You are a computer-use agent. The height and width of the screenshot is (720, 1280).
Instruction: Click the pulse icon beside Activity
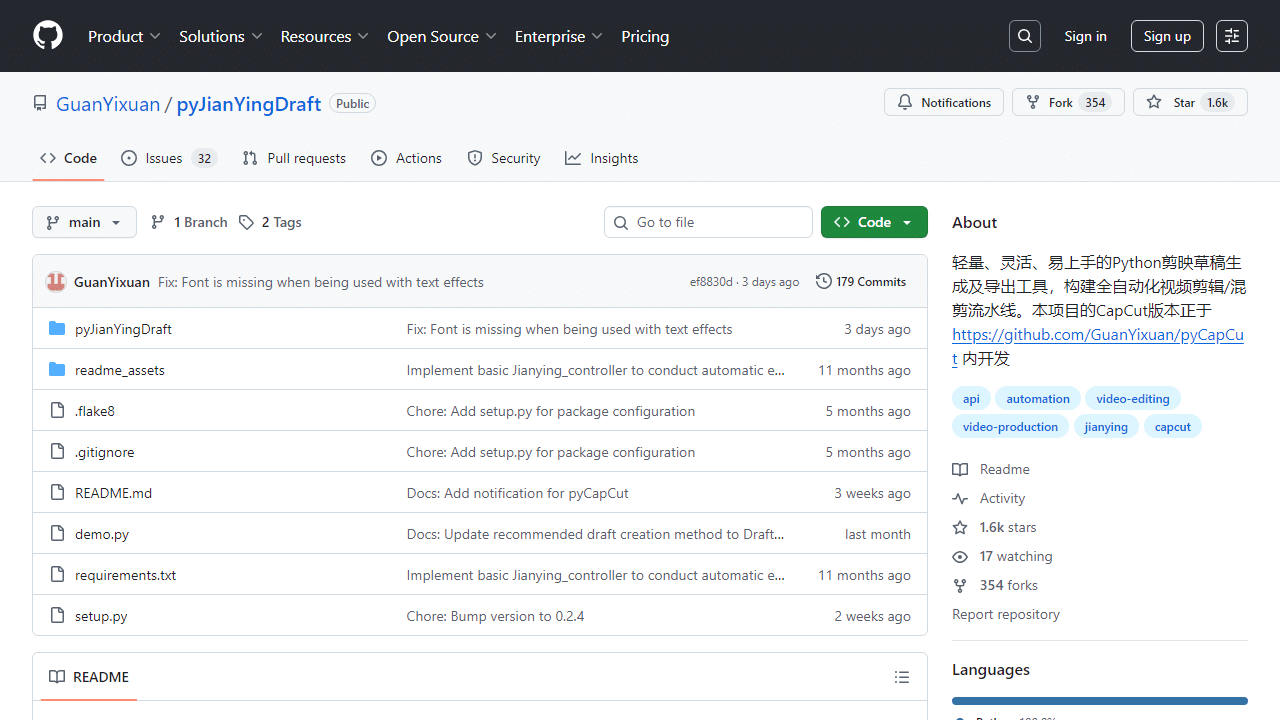(x=960, y=498)
